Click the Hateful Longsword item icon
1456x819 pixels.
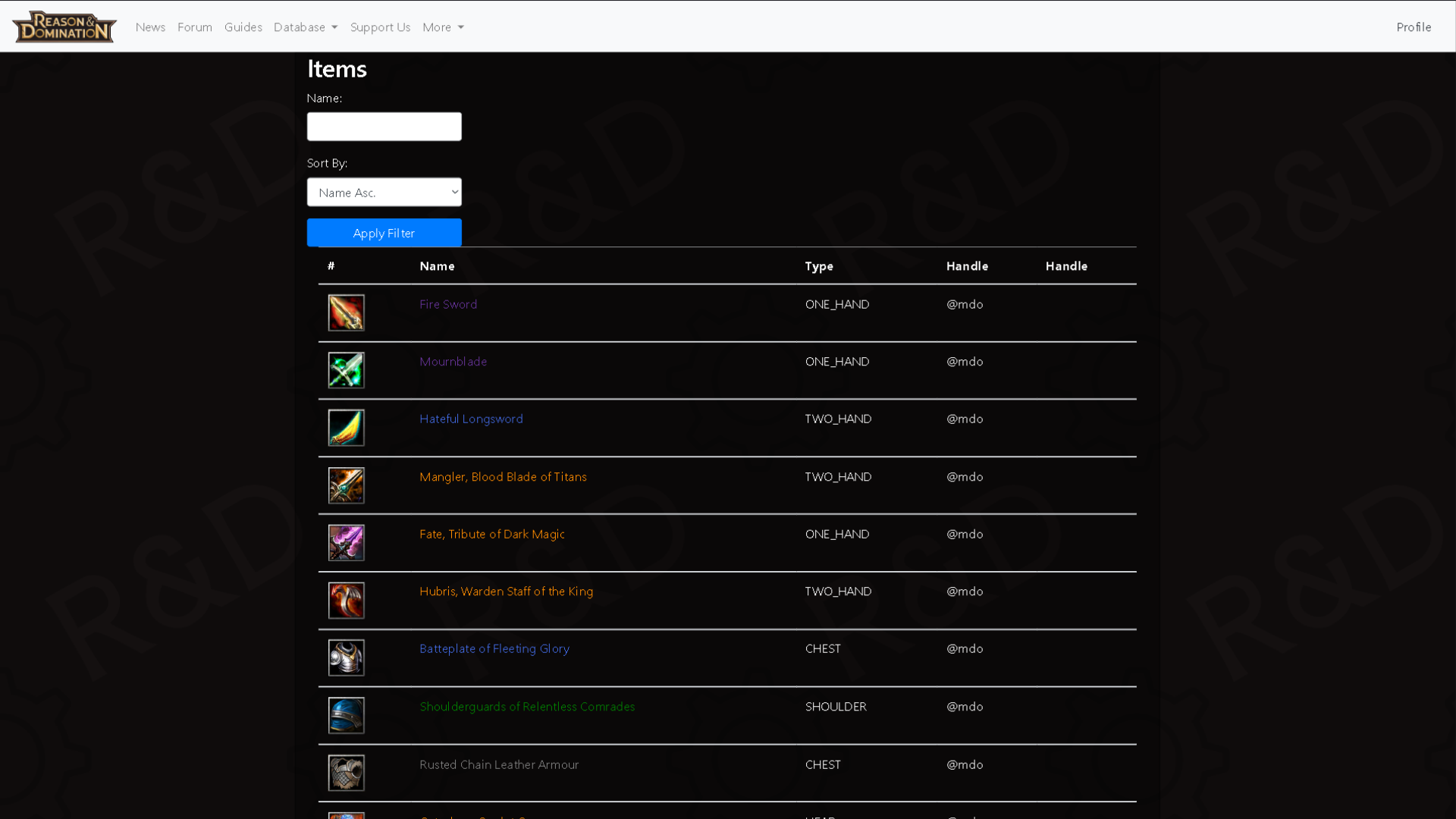click(346, 428)
